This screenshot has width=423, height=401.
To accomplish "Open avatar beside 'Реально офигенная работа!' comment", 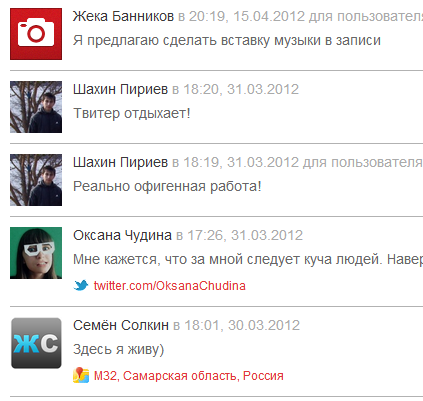I will (36, 180).
